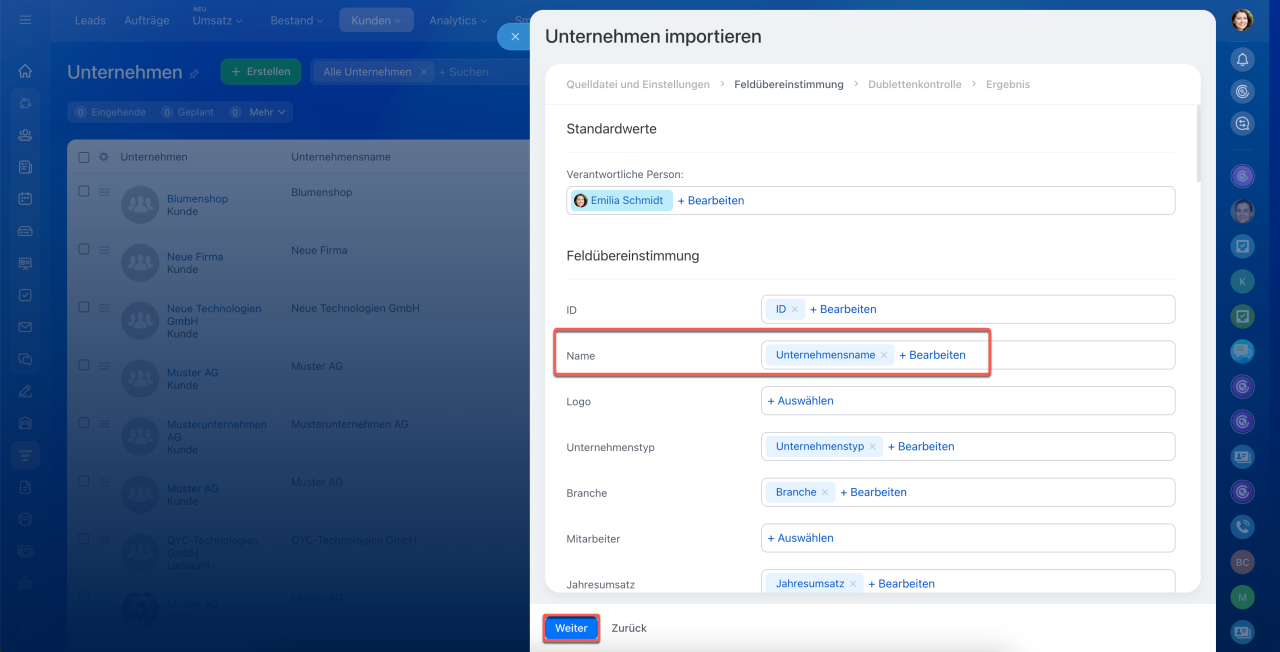Click the import form vertical scrollbar
Screen dimensions: 1280x652
click(x=1197, y=143)
